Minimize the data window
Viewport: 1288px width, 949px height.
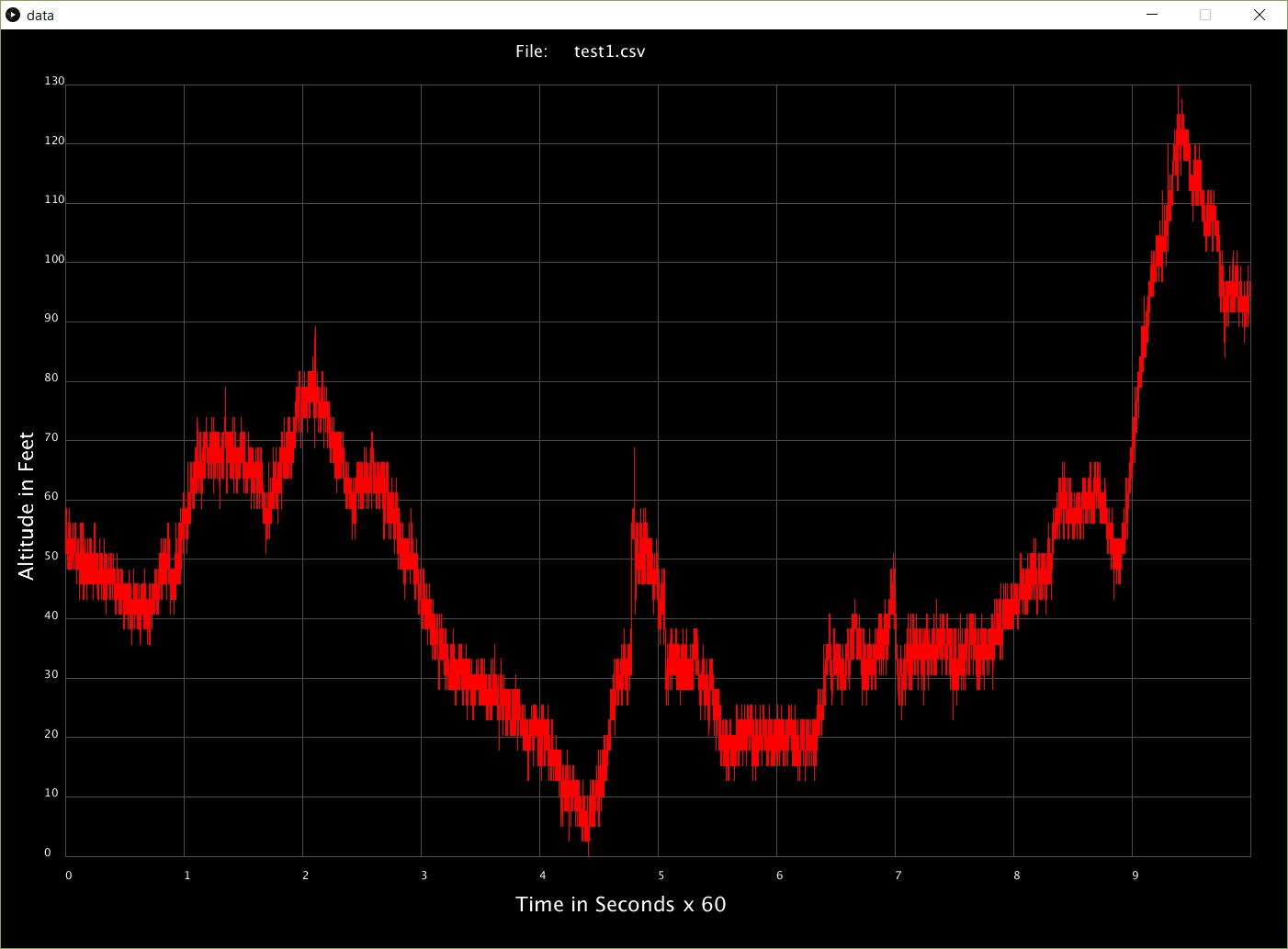pos(1152,15)
